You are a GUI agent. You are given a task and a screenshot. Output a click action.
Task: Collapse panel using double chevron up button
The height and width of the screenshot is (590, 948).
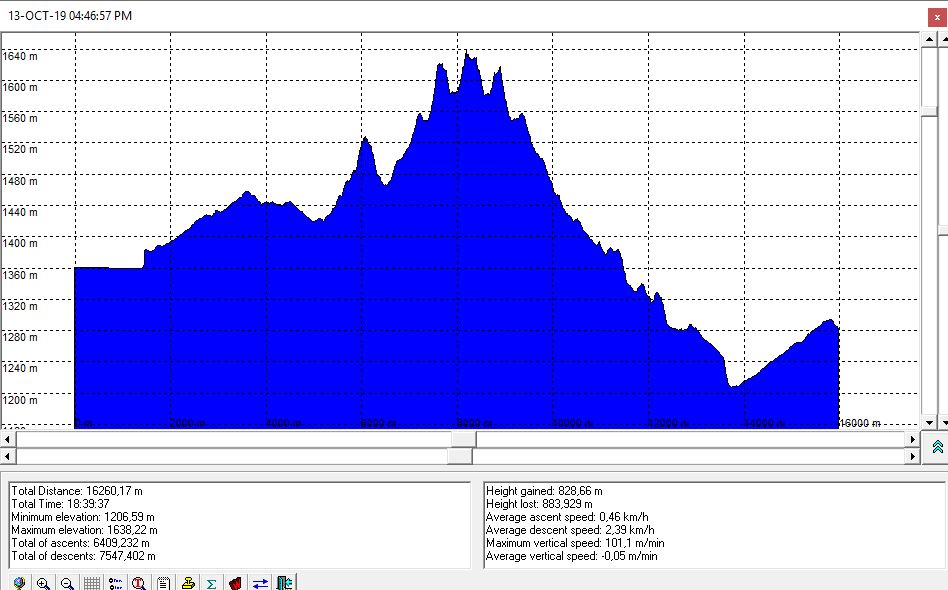coord(937,447)
